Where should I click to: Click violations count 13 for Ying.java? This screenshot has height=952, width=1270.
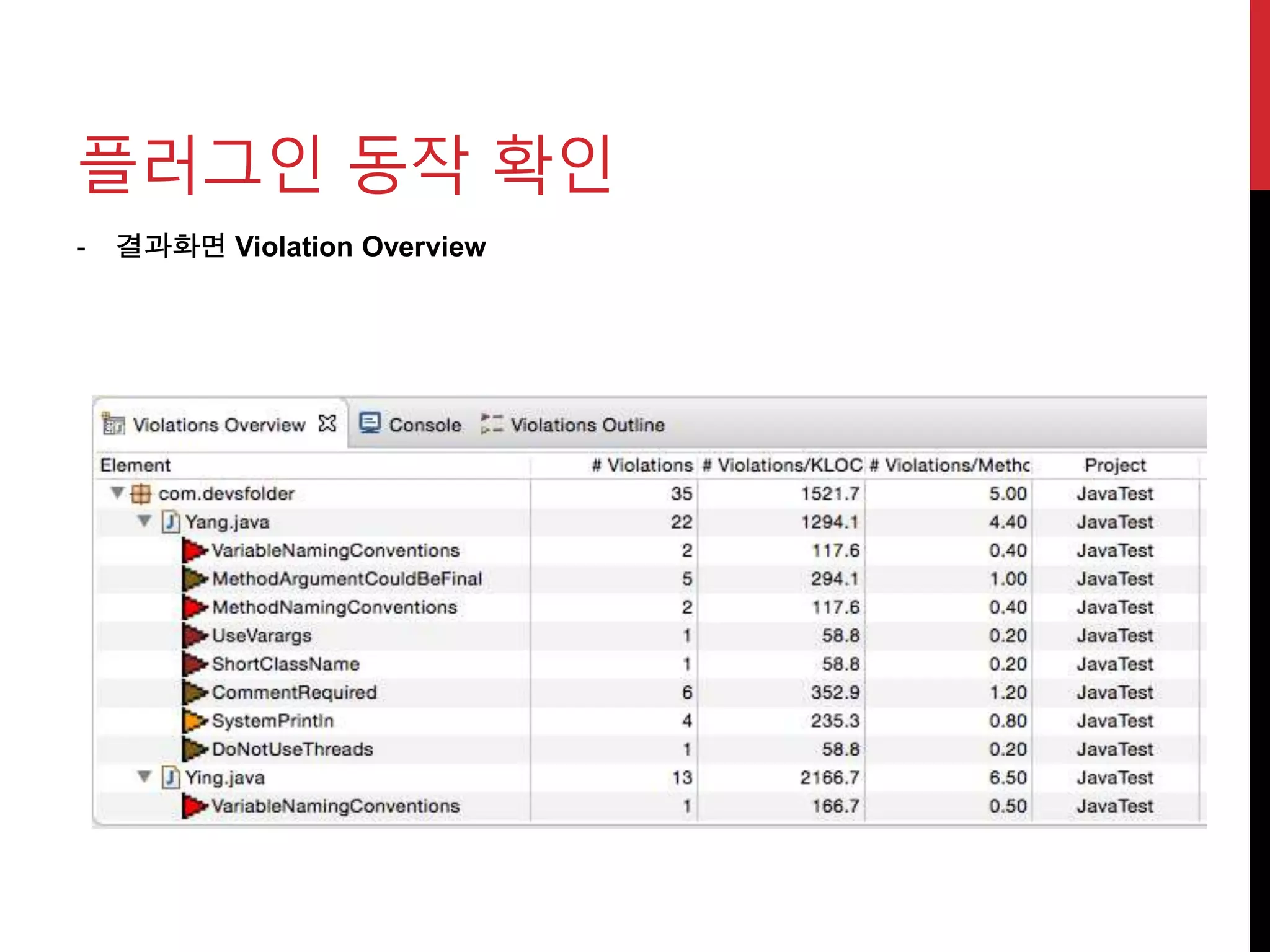coord(682,777)
